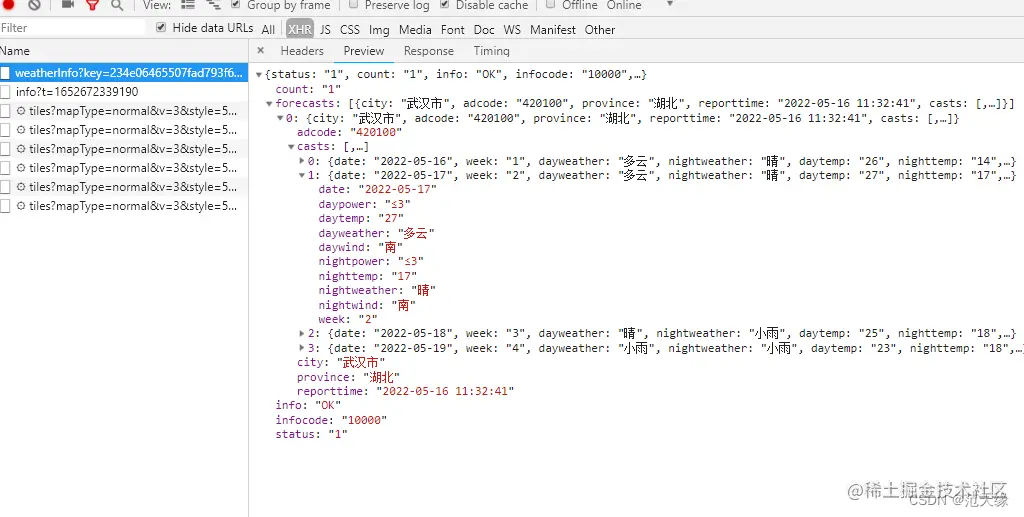
Task: Click the standalone status: "1" property line
Action: coord(312,433)
